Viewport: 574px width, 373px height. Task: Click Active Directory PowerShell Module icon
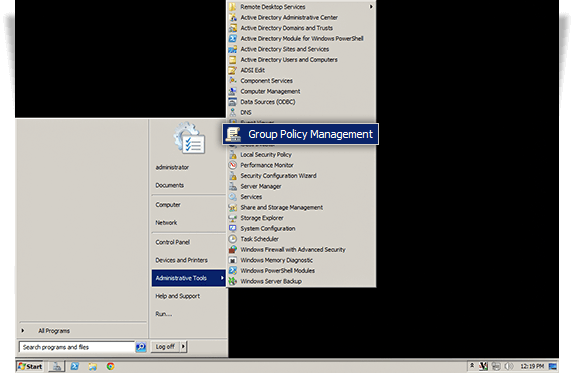tap(232, 38)
